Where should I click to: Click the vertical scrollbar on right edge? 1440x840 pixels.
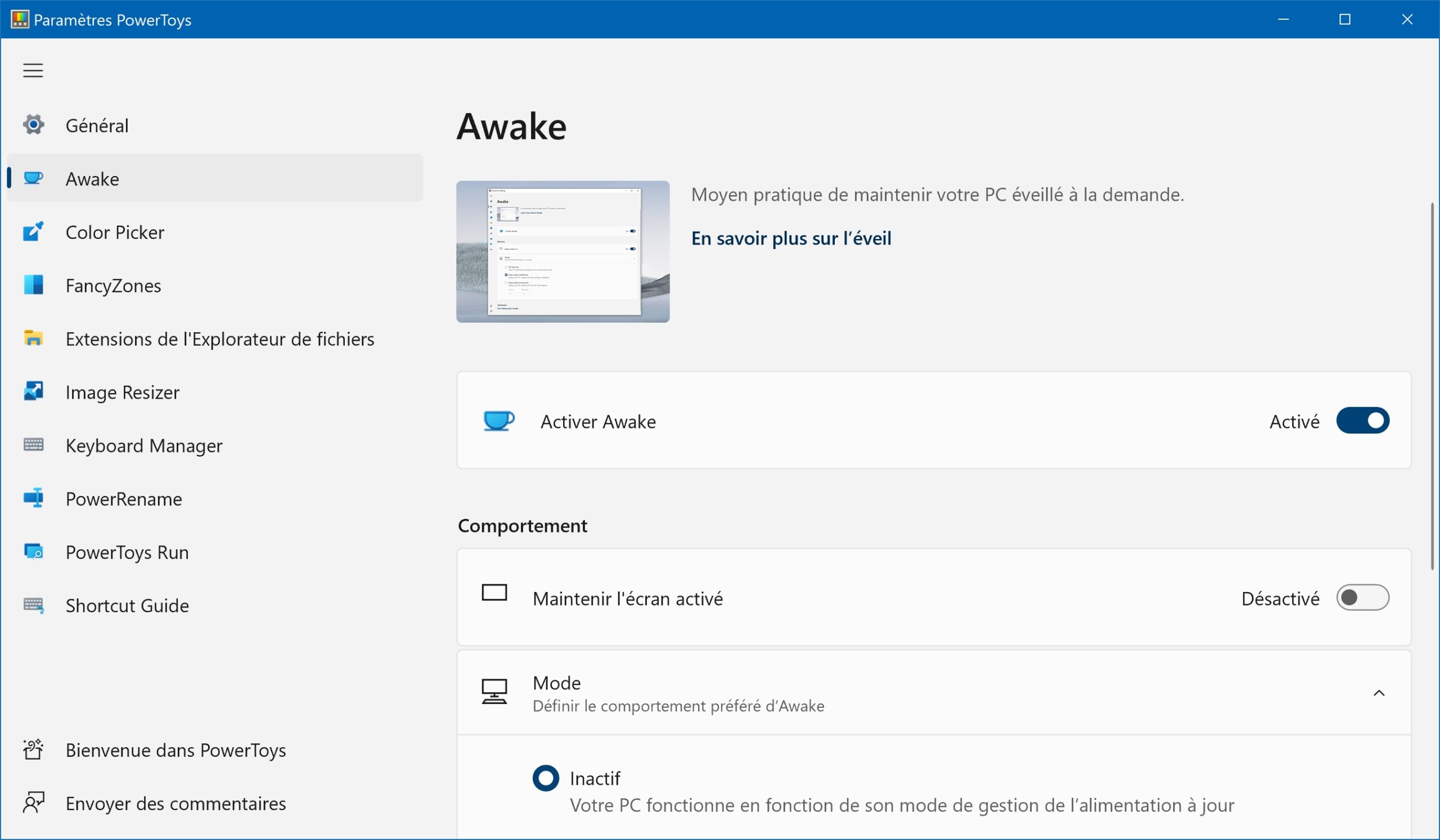1432,386
